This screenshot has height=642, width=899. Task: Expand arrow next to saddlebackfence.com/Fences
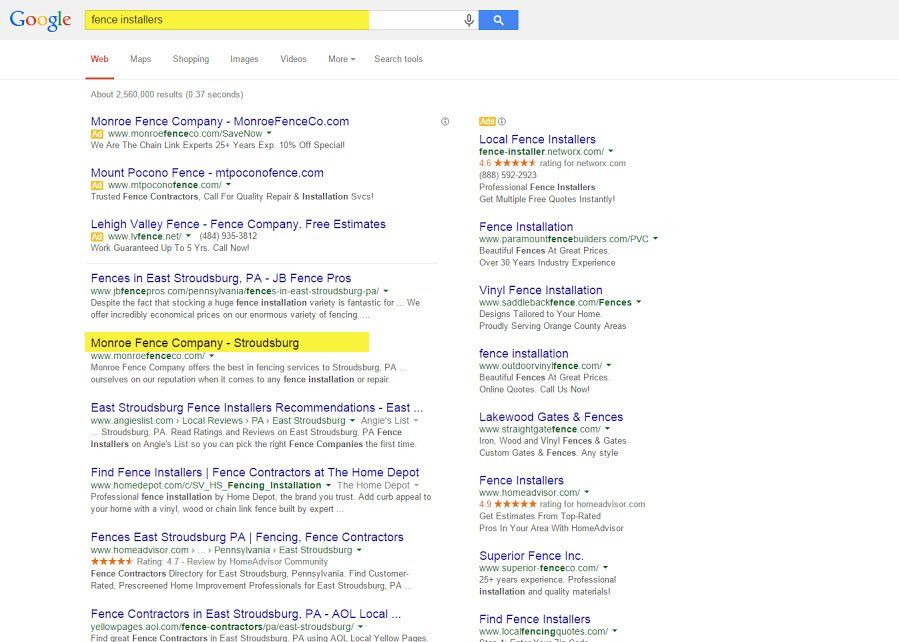coord(639,303)
